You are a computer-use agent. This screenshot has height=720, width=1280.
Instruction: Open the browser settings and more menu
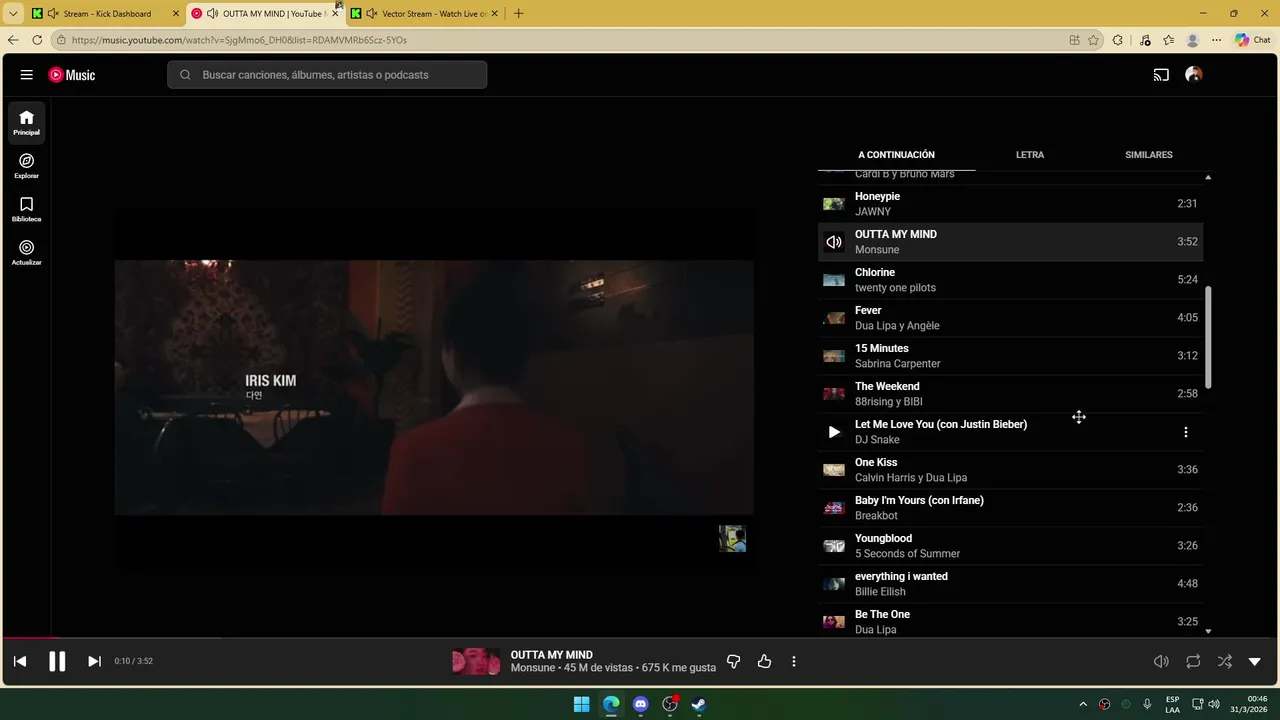tap(1217, 40)
